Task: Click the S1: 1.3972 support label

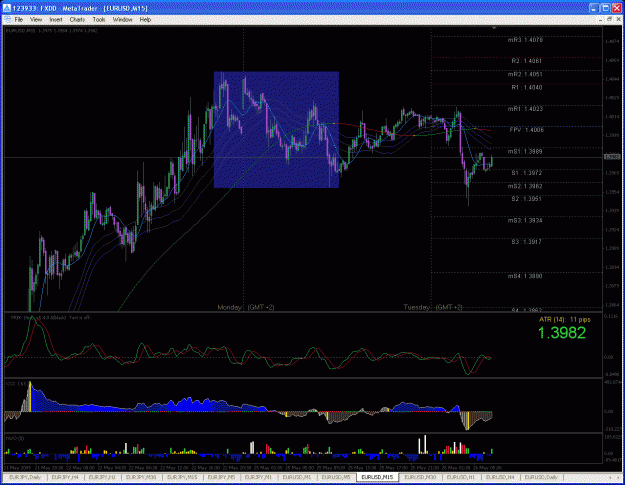Action: (x=527, y=173)
